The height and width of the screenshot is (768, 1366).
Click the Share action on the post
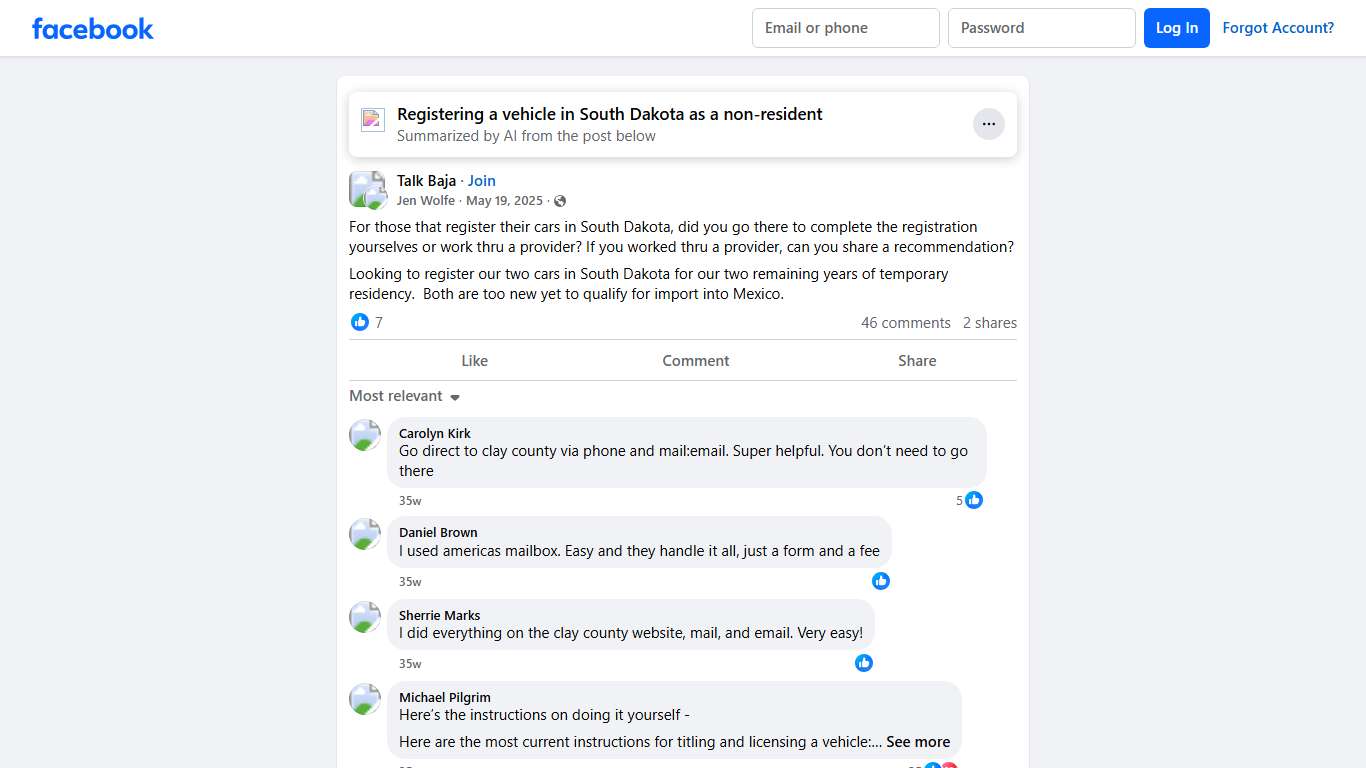[x=917, y=361]
